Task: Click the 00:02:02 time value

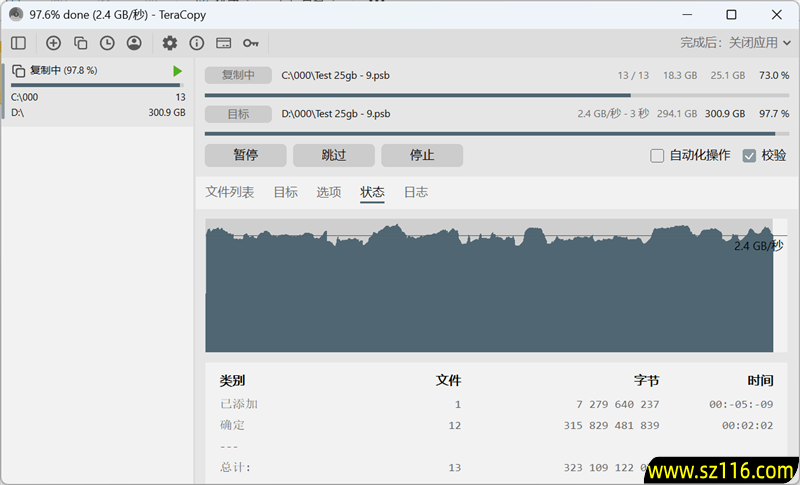Action: [x=747, y=425]
